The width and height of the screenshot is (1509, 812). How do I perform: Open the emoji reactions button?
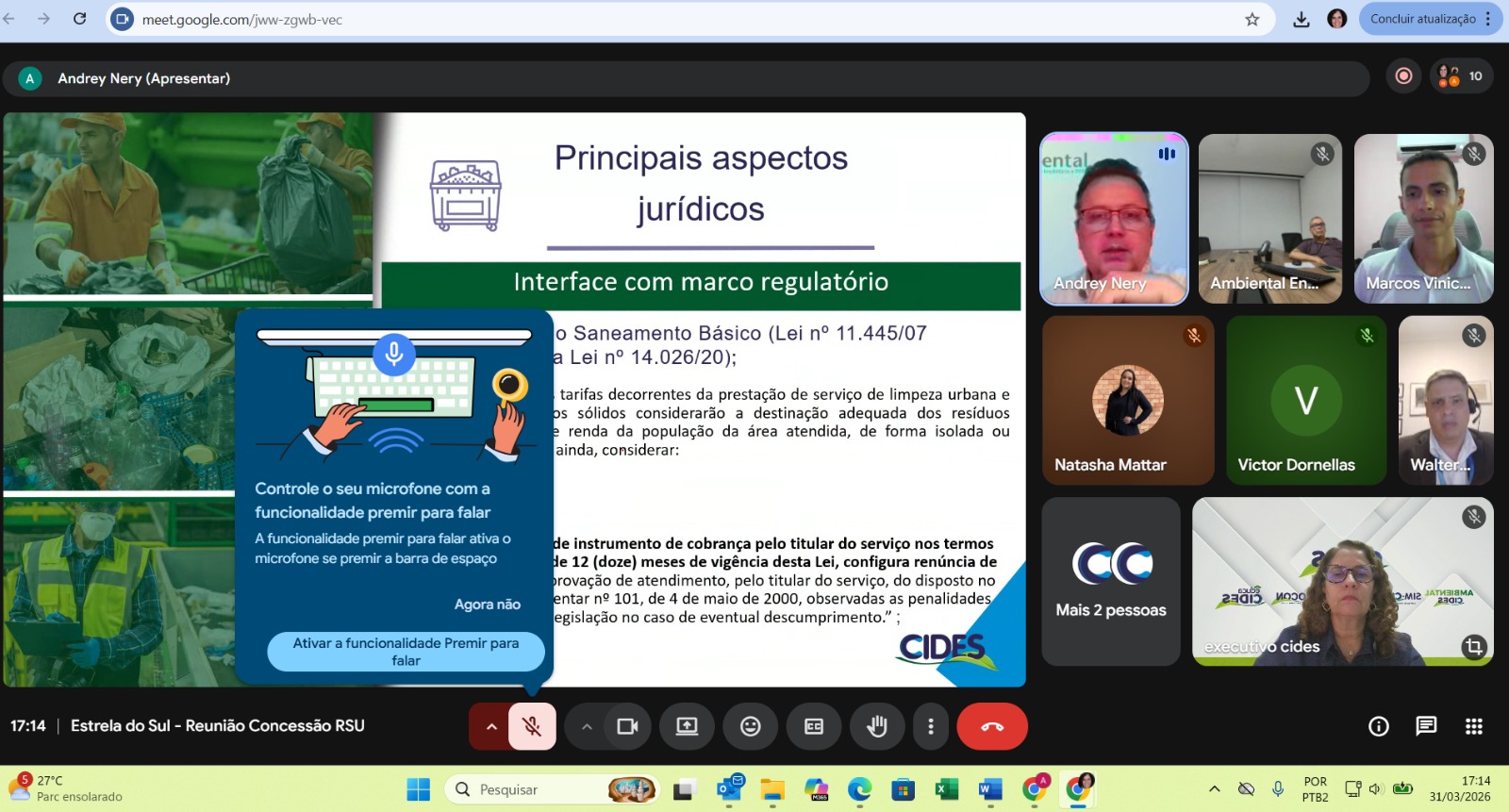[750, 726]
